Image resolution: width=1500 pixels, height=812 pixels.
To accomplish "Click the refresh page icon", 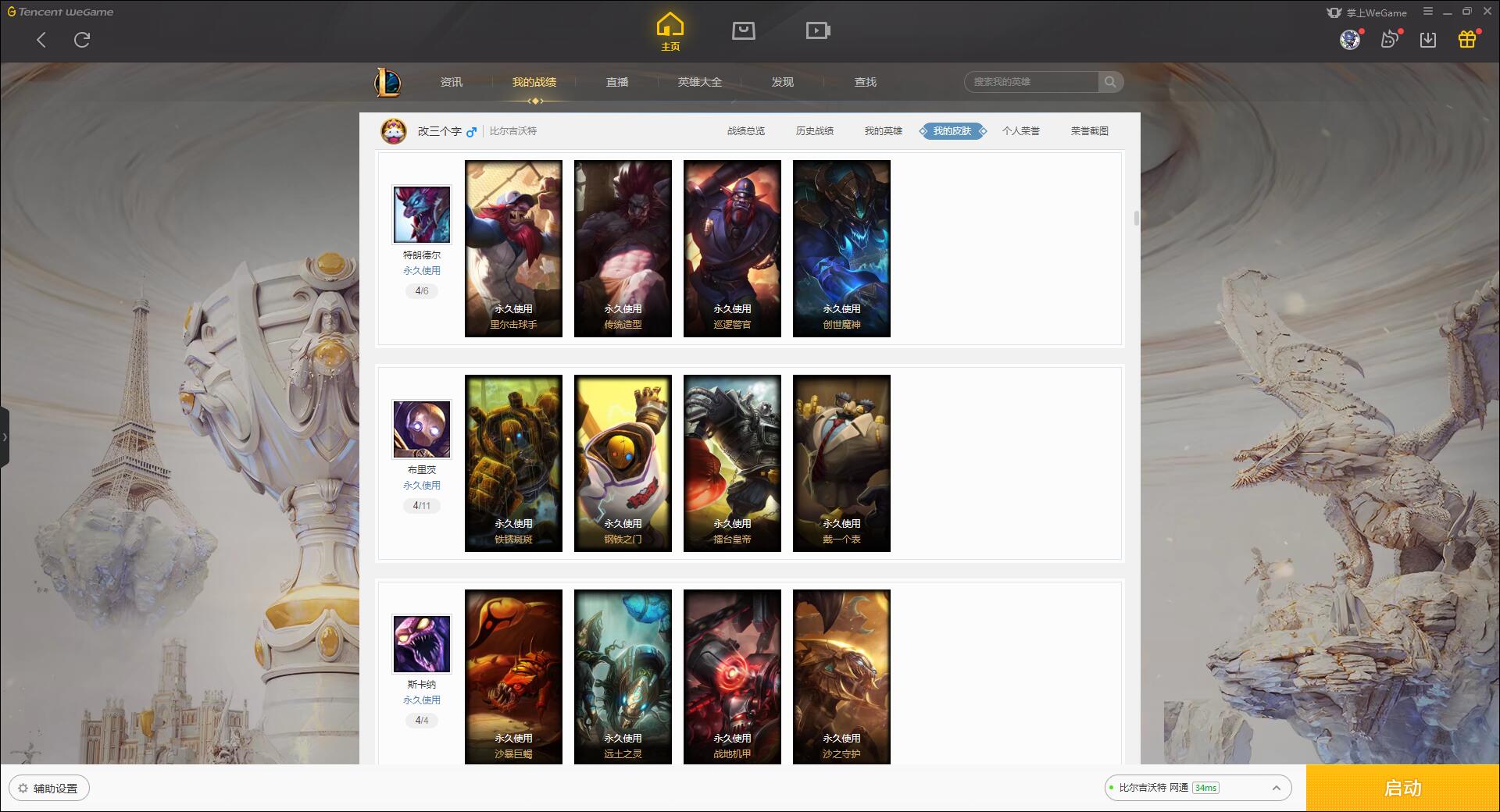I will coord(82,40).
